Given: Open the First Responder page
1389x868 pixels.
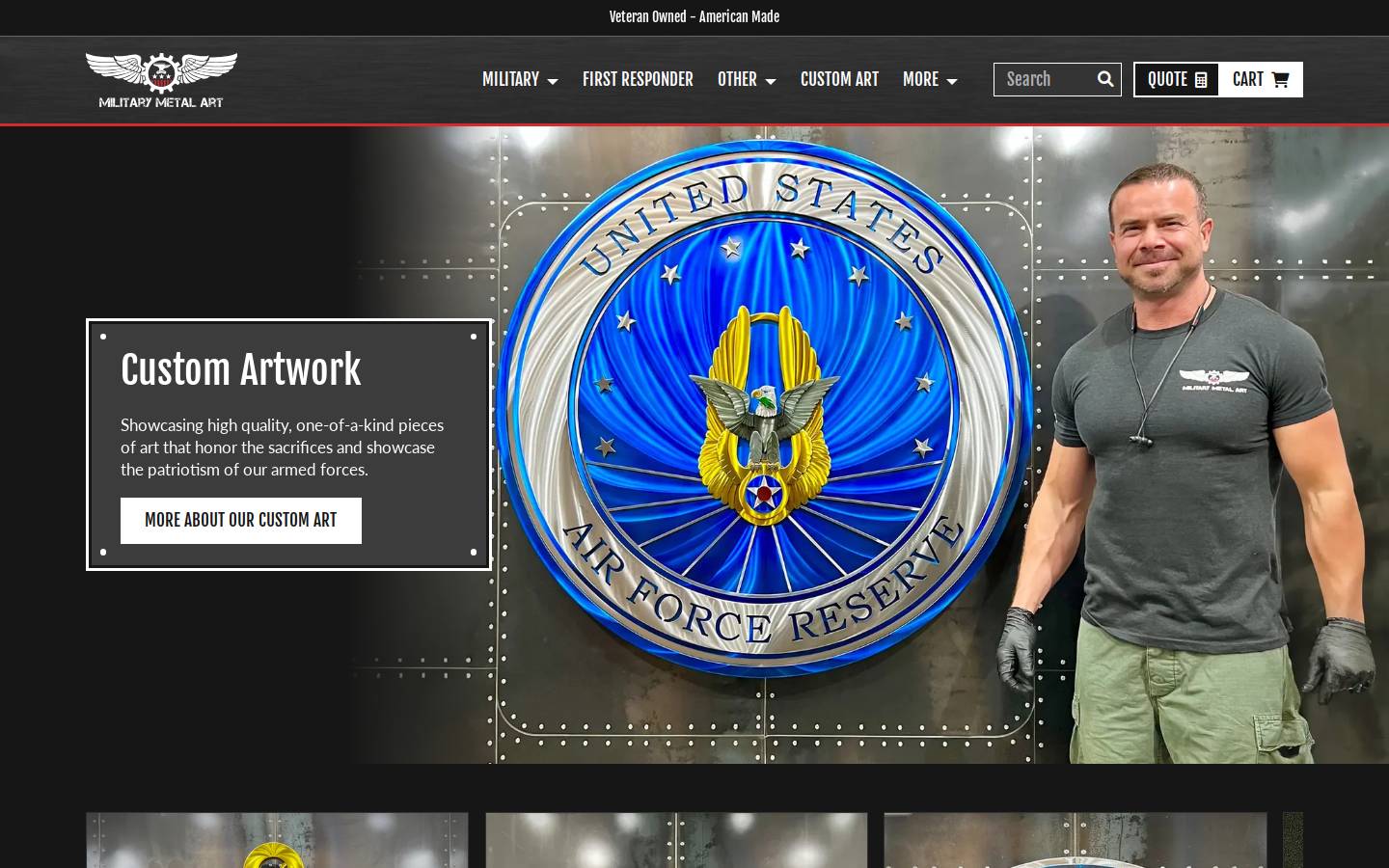Looking at the screenshot, I should (638, 79).
